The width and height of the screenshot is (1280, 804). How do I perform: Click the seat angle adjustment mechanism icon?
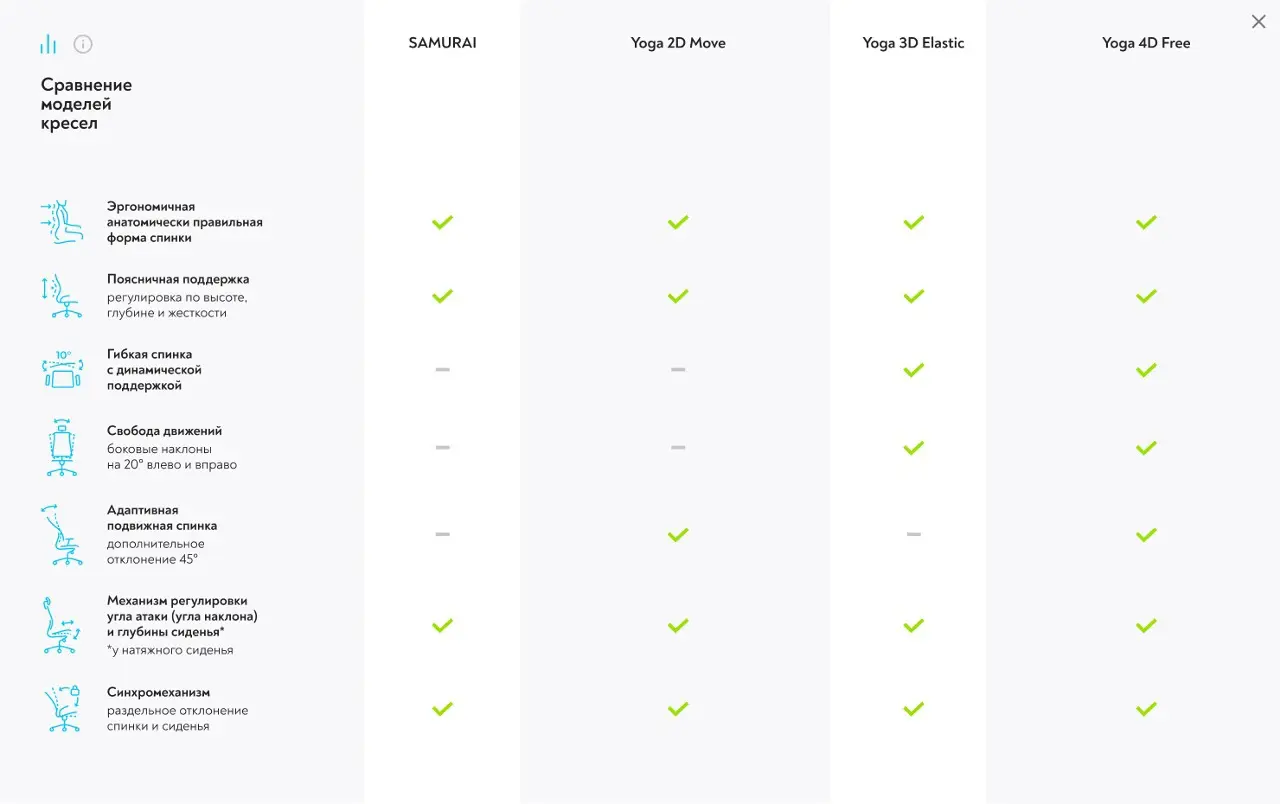click(x=62, y=625)
